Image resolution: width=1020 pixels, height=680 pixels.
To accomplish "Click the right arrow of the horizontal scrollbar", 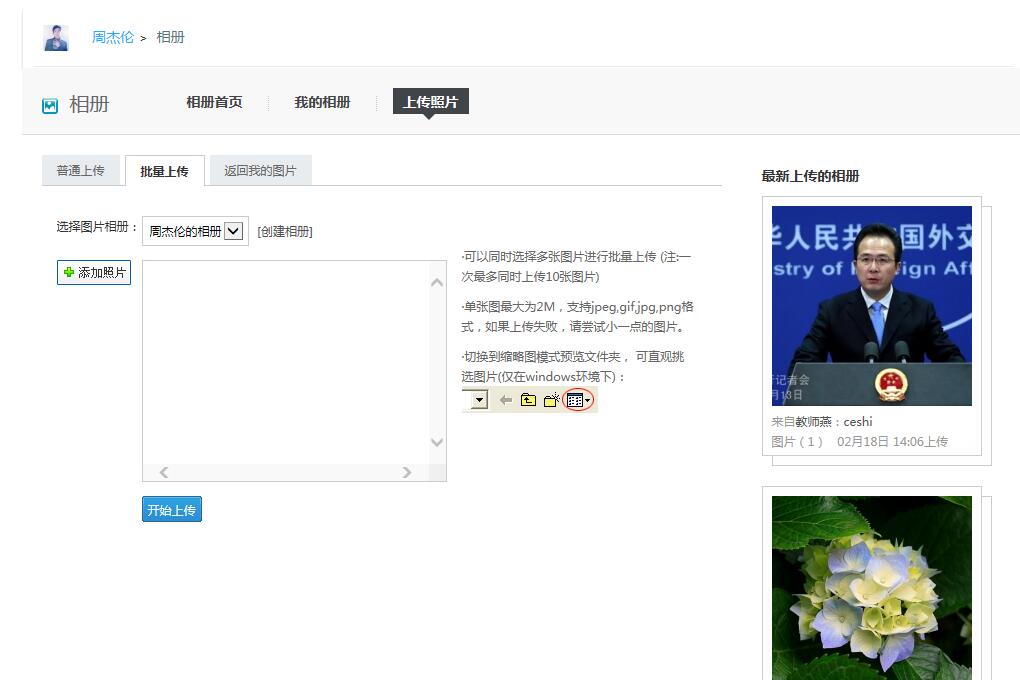I will coord(407,472).
